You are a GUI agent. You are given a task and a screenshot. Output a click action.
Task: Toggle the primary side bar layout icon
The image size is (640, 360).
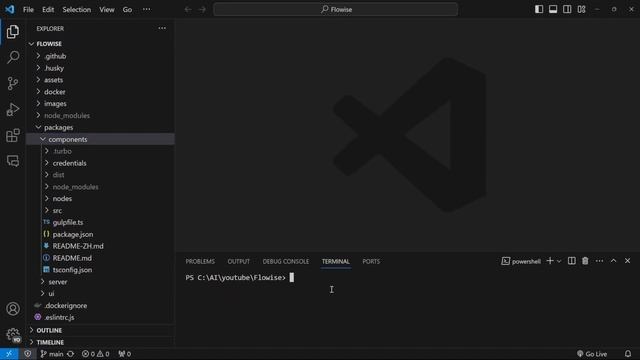coord(539,9)
